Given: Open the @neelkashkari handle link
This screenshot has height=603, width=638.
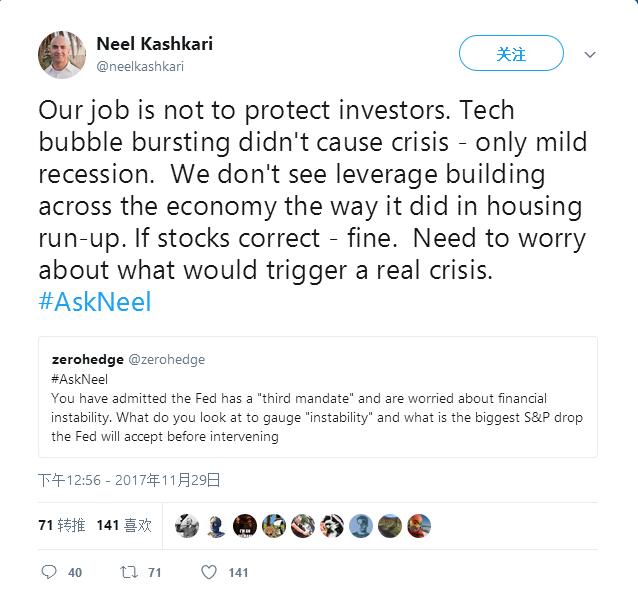Looking at the screenshot, I should [x=140, y=67].
